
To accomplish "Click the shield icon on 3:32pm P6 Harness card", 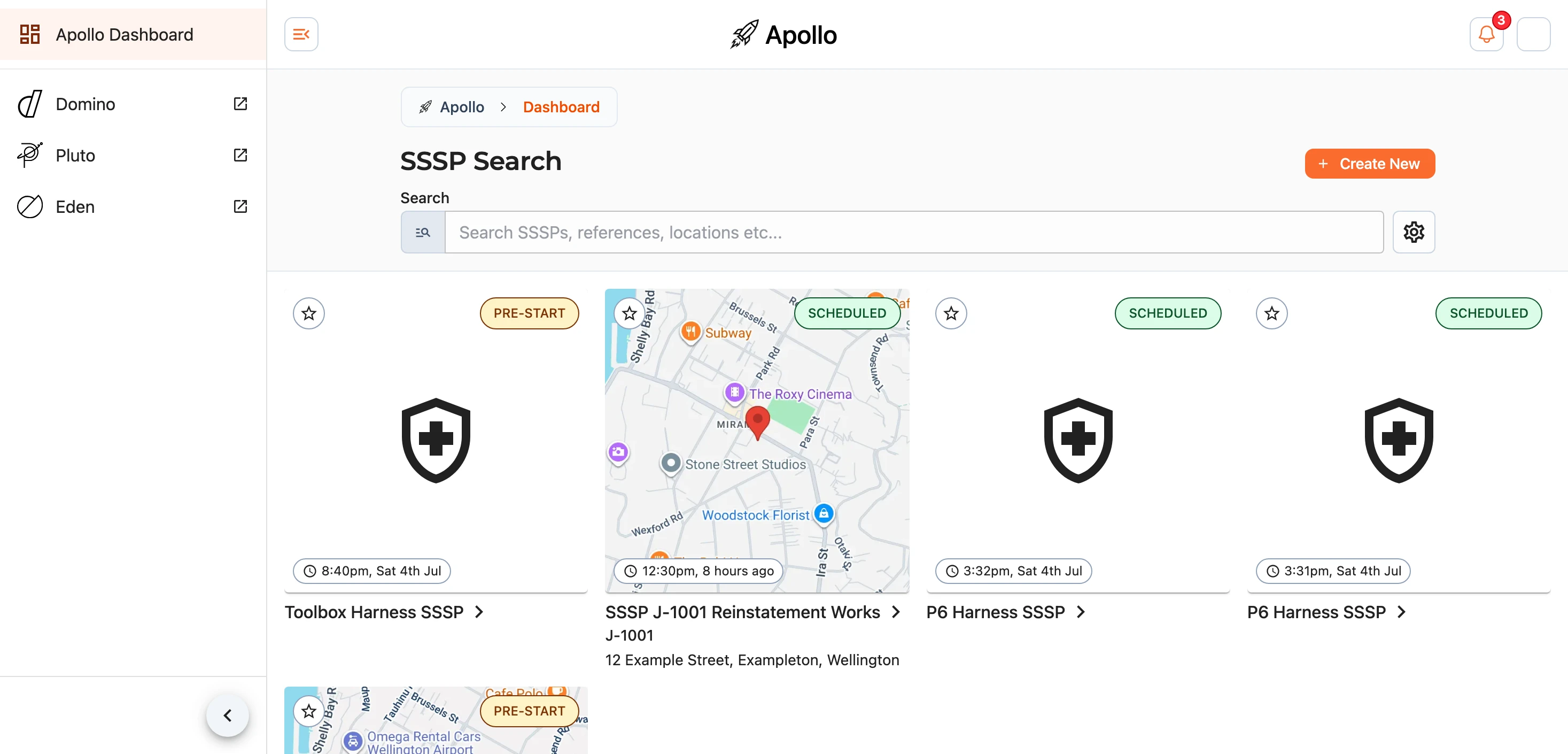I will coord(1078,440).
